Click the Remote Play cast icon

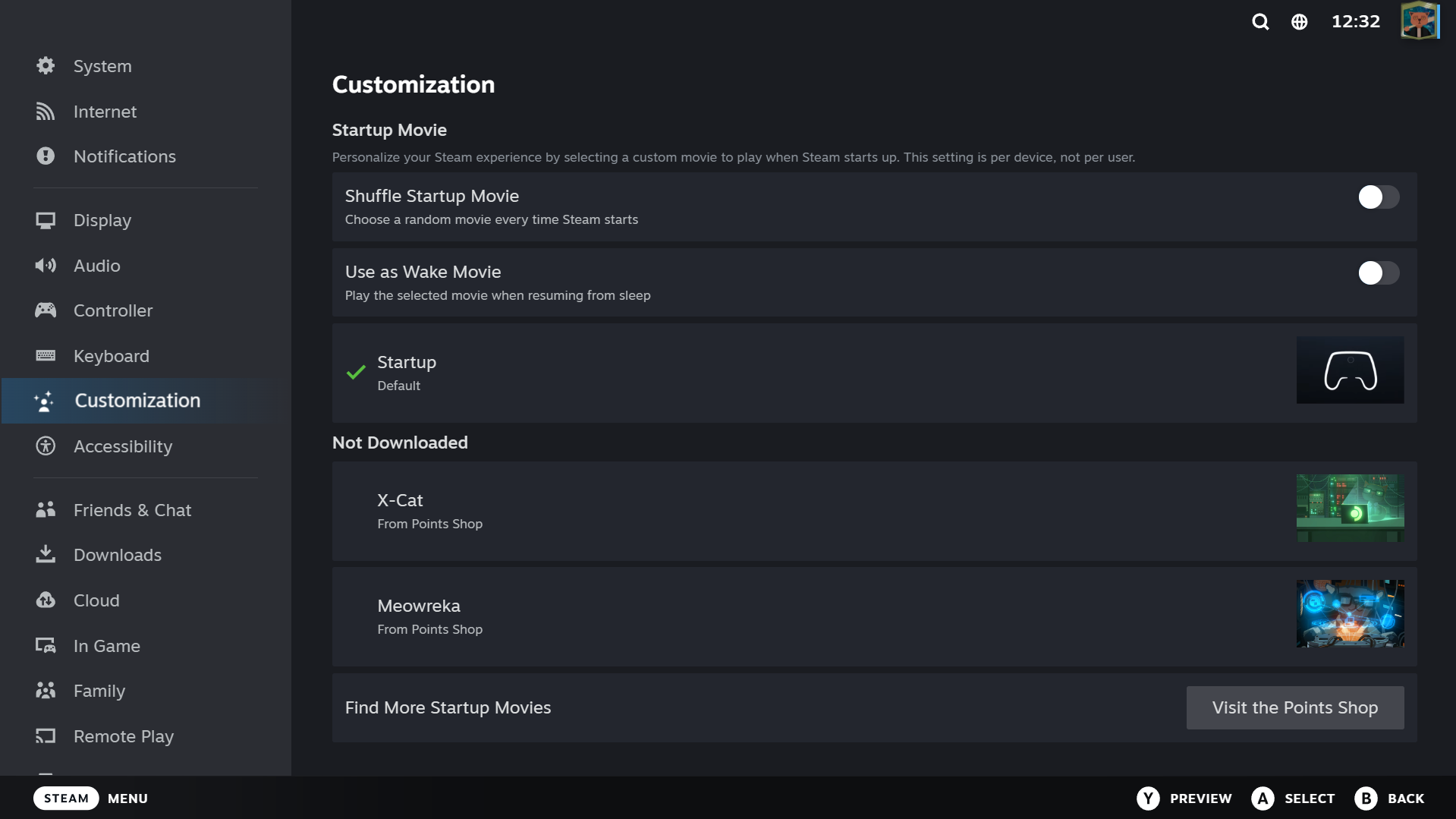click(x=46, y=736)
